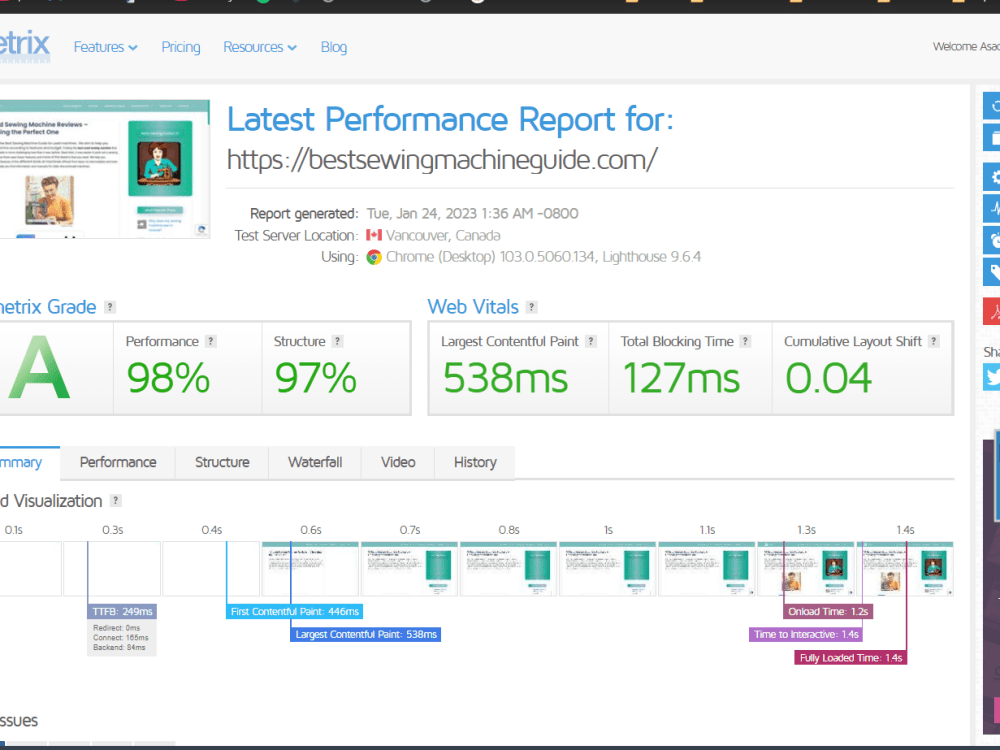Click help icon beside Web Vitals heading
Image resolution: width=1000 pixels, height=750 pixels.
[531, 307]
